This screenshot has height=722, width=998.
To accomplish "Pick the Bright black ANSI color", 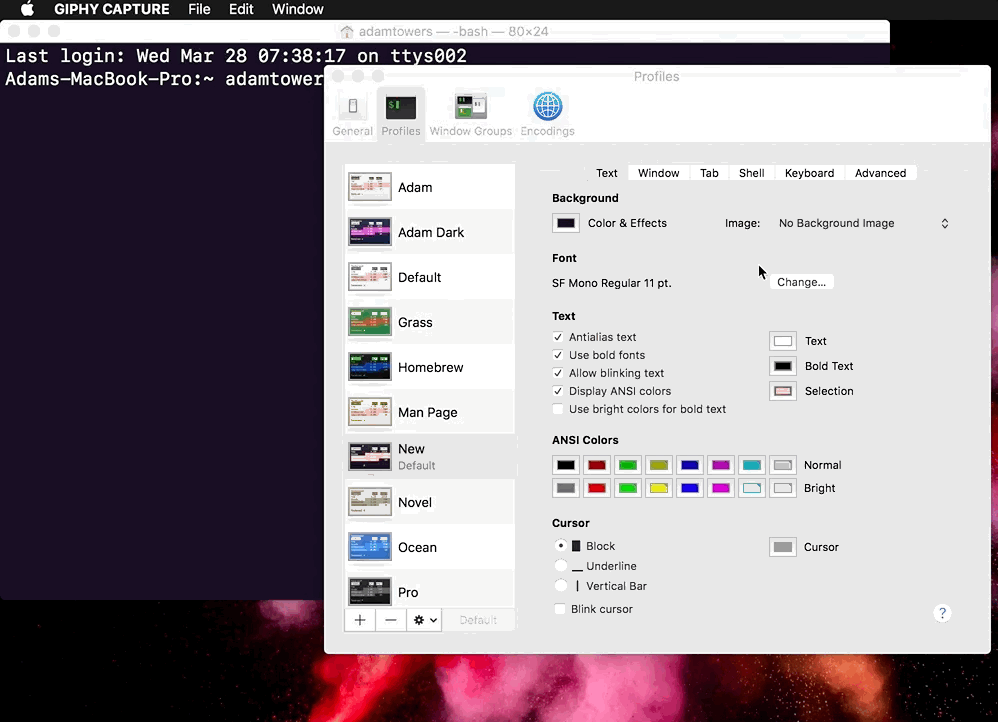I will point(566,488).
